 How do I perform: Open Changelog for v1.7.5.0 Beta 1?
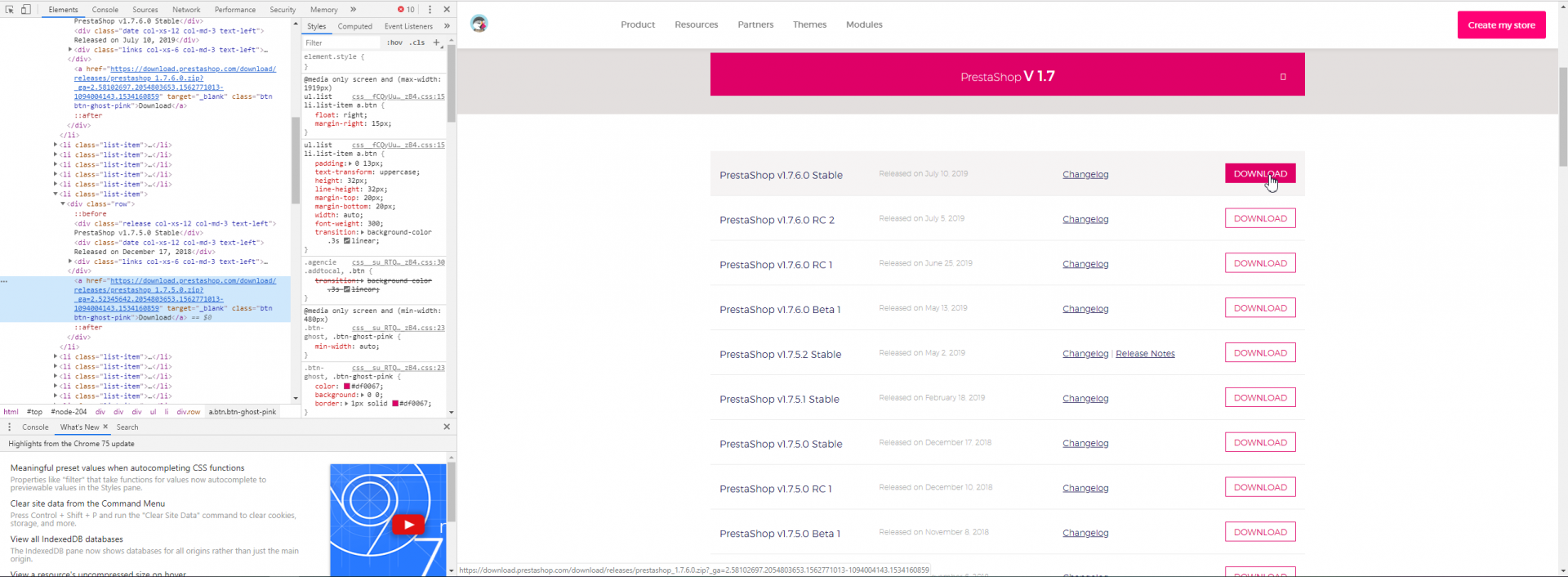(1085, 533)
